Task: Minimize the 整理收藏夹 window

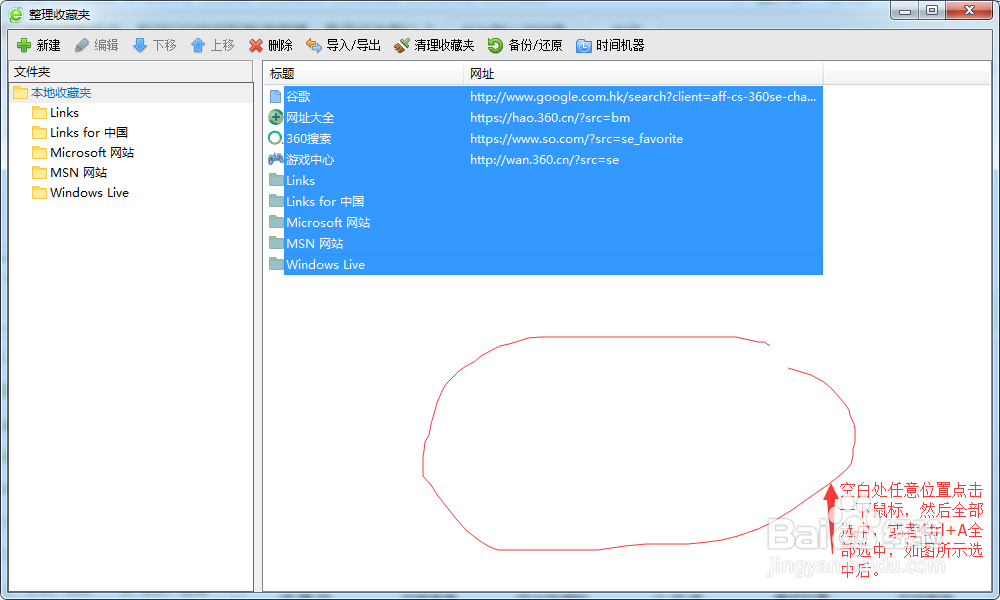Action: pyautogui.click(x=904, y=10)
